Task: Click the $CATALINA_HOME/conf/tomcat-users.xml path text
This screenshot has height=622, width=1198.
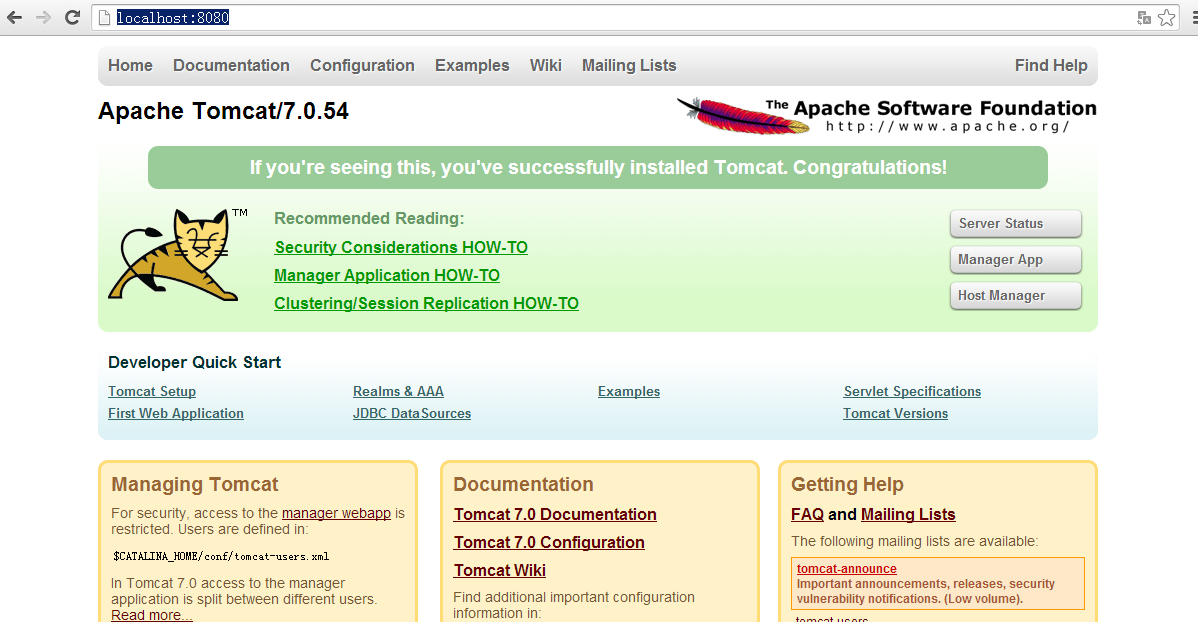Action: pyautogui.click(x=221, y=556)
